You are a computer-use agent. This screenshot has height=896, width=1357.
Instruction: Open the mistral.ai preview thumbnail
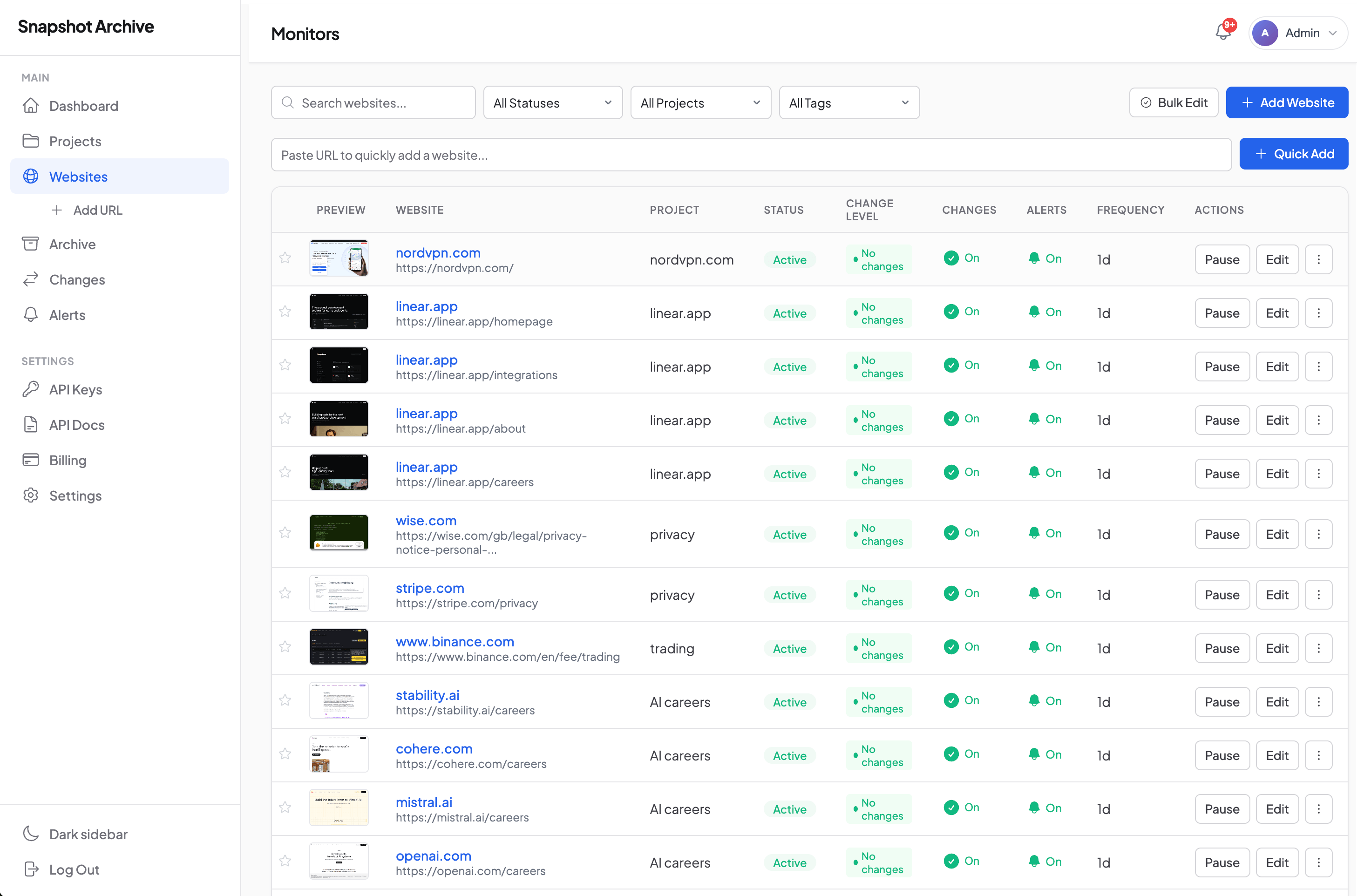(x=339, y=808)
